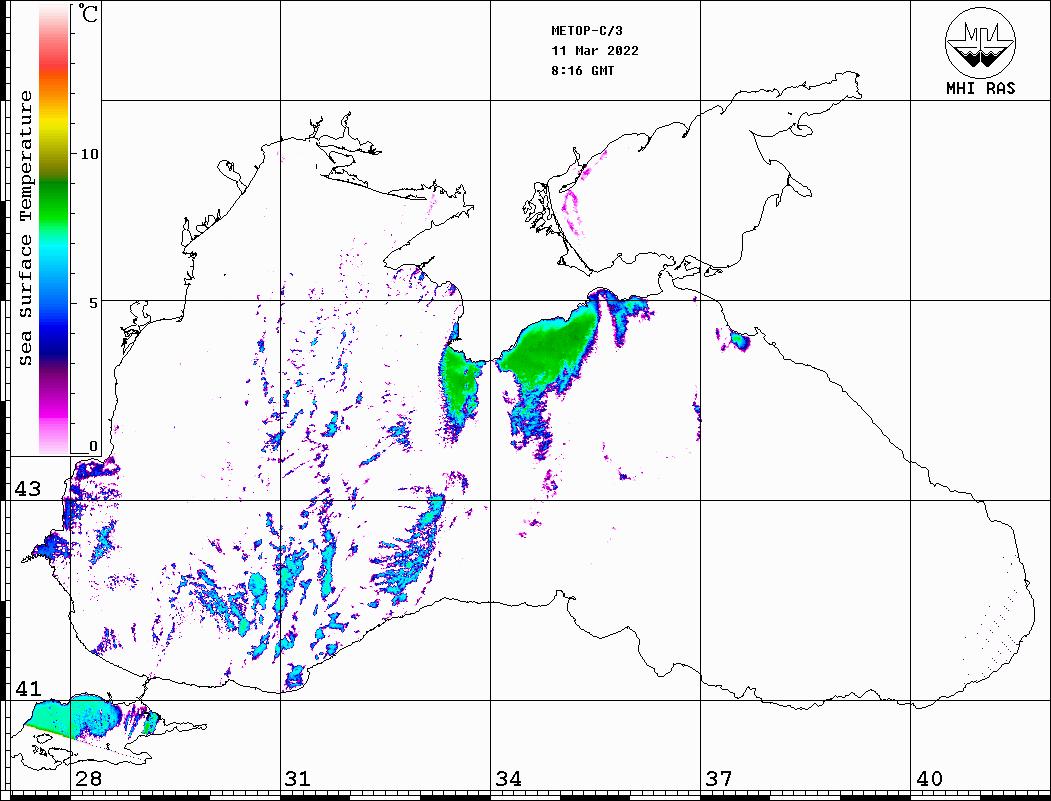Screen dimensions: 1051x801
Task: Click the small cyan patch near Novorossiysk coast
Action: [739, 341]
